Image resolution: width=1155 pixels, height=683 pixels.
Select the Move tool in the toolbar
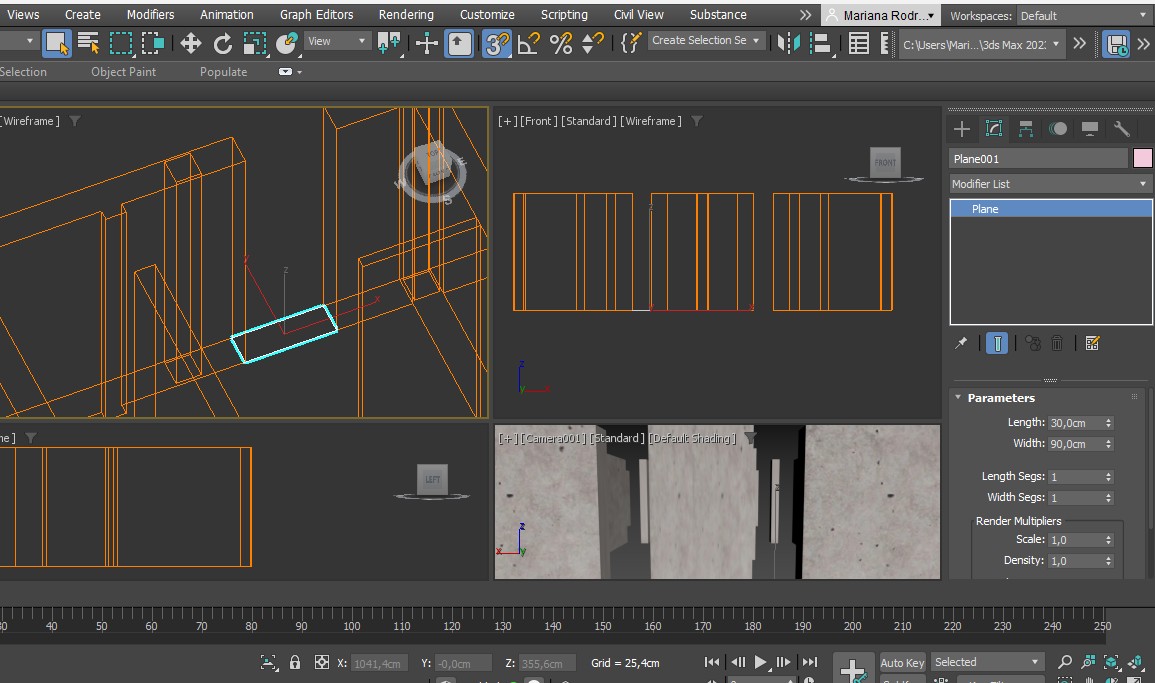[x=190, y=43]
